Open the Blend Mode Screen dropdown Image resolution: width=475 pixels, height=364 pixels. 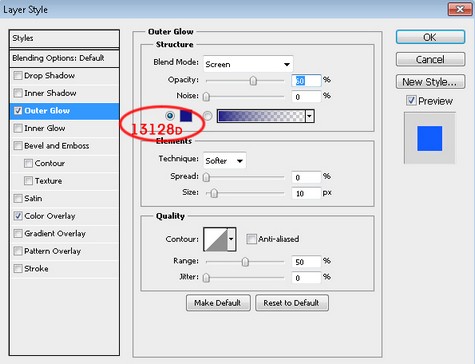pyautogui.click(x=248, y=64)
